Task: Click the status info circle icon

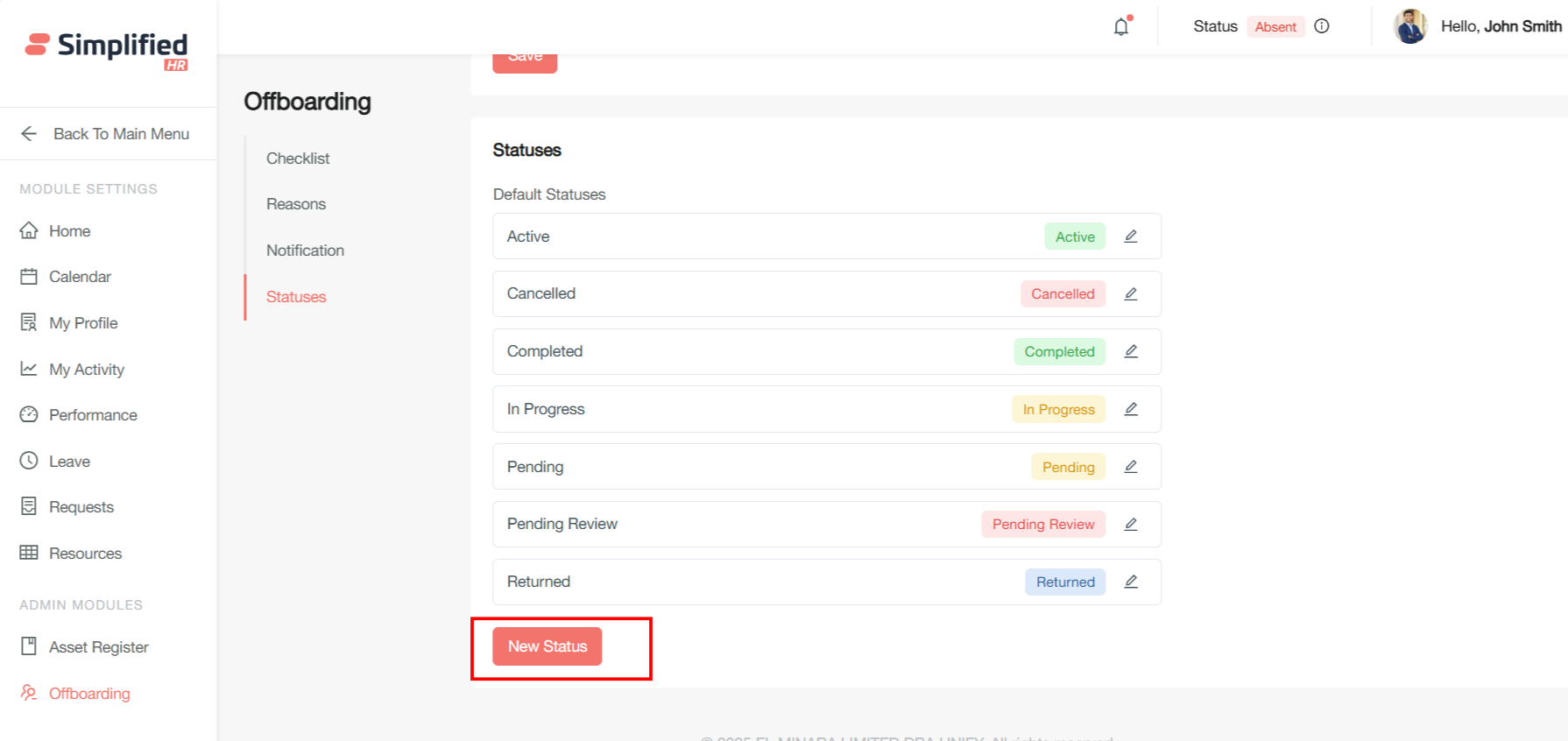Action: pos(1322,26)
